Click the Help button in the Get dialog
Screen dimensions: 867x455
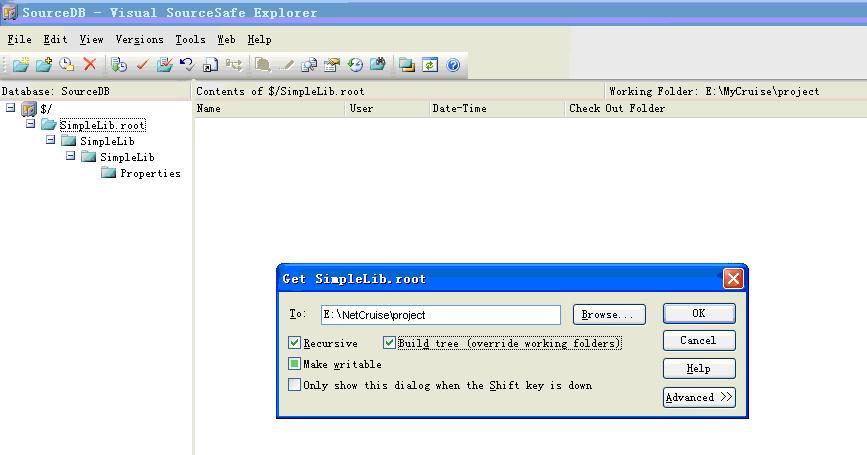pos(699,368)
